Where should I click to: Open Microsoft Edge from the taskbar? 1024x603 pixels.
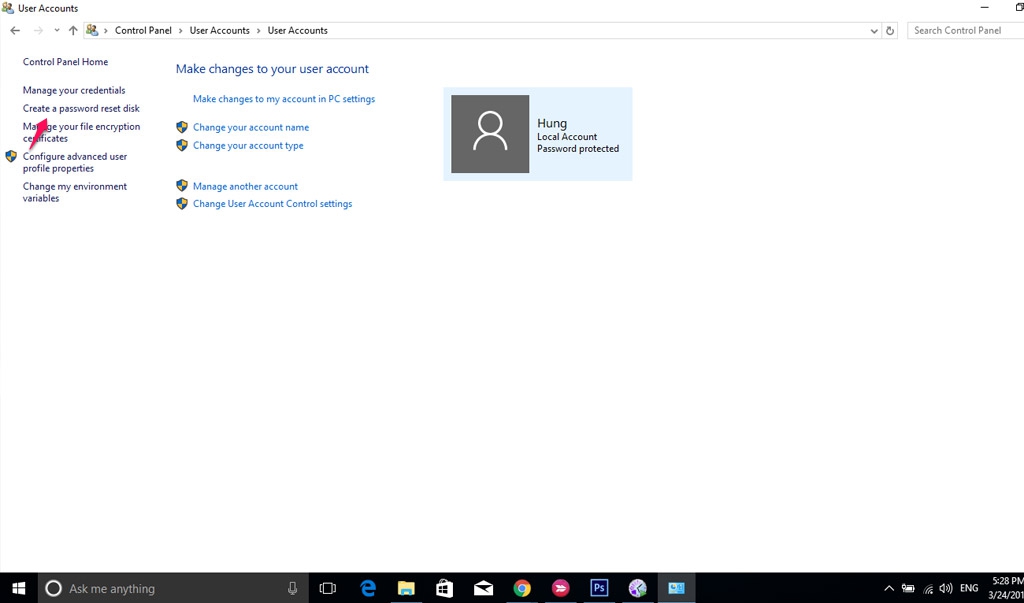(368, 588)
